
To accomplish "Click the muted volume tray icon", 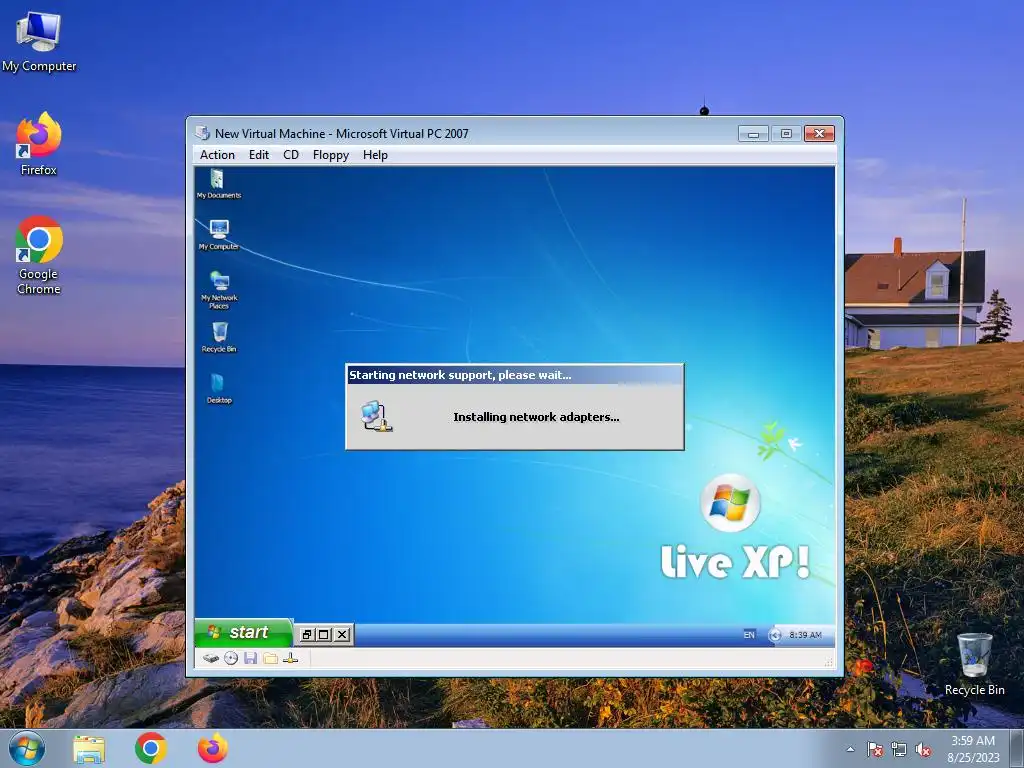I will click(x=922, y=750).
